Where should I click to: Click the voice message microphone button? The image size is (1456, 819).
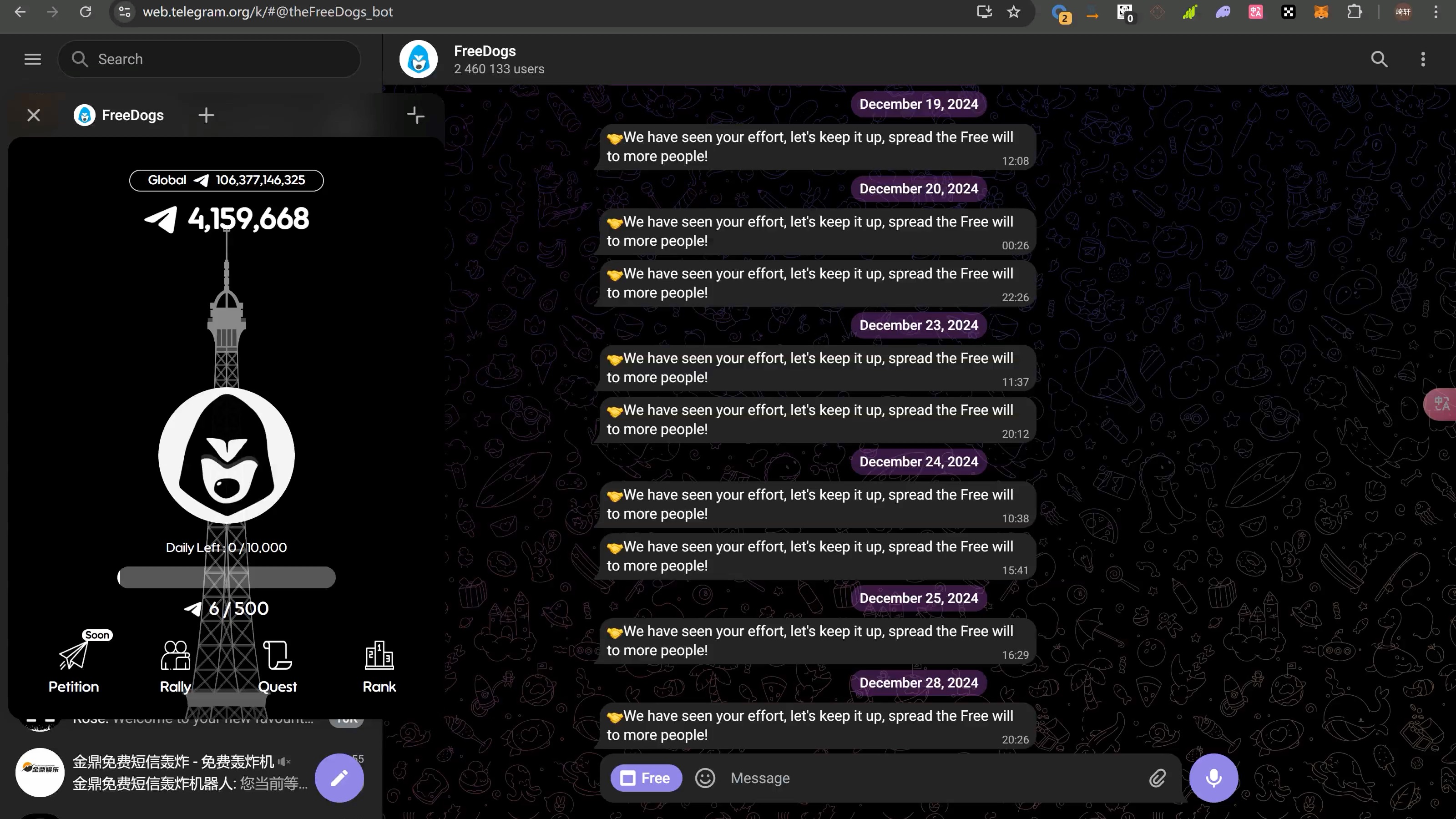[1213, 779]
